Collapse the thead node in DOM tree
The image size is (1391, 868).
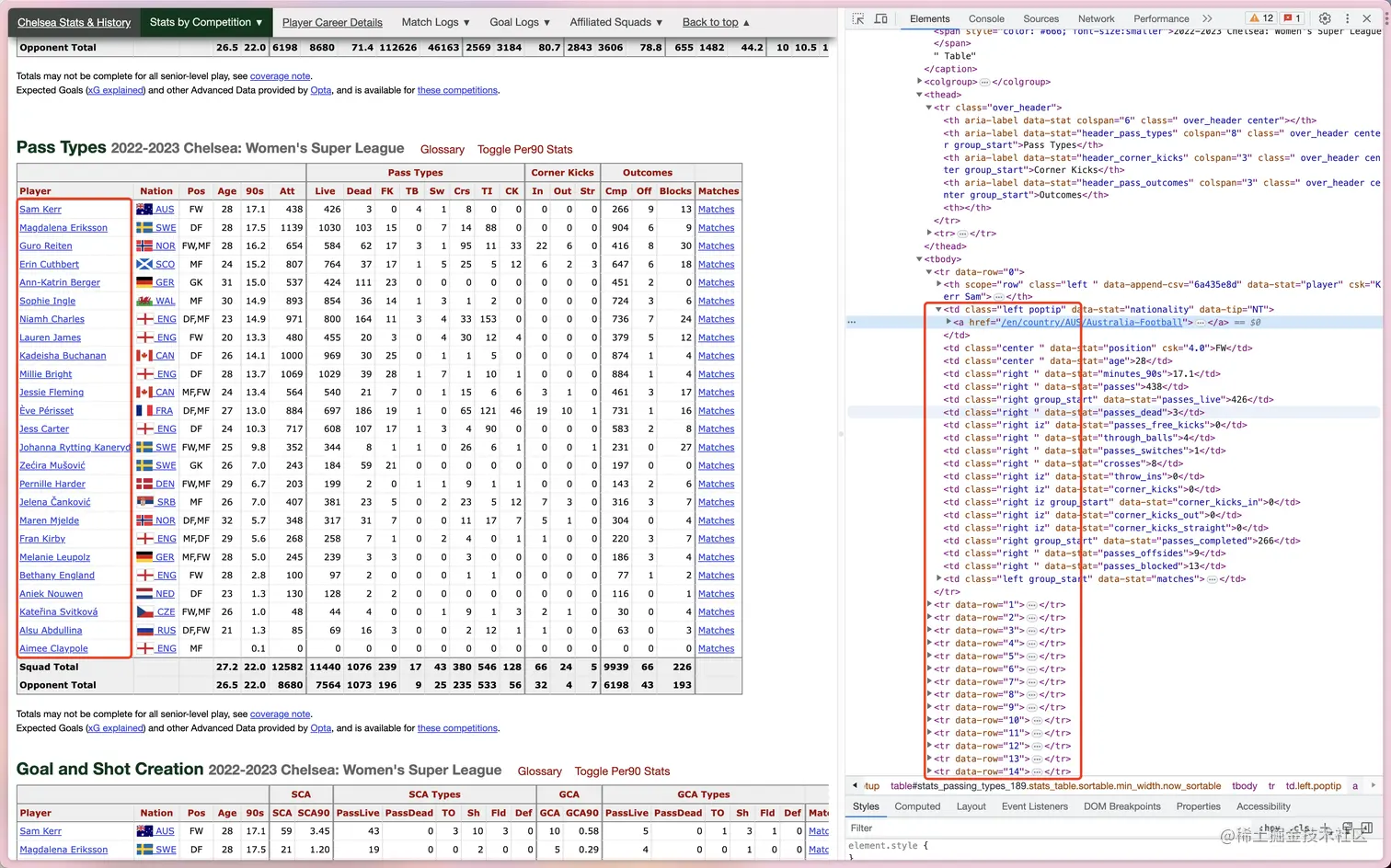pyautogui.click(x=920, y=95)
